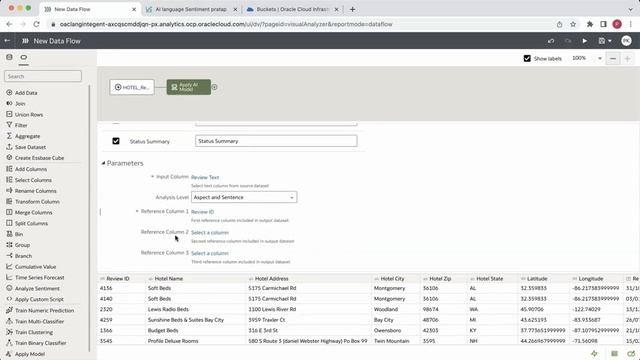Screen dimensions: 640x360
Task: Choose the Transform Column step icon
Action: pyautogui.click(x=9, y=201)
